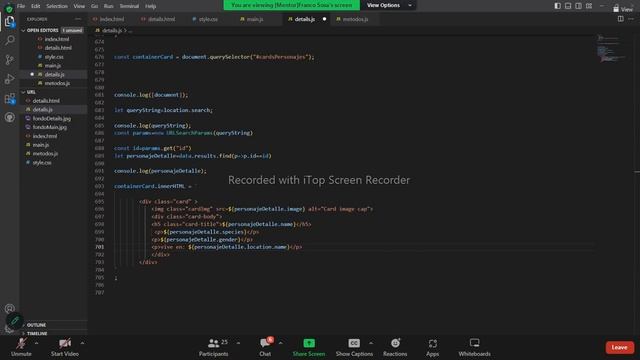Collapse the Open Editors section
Screen dimensions: 640x360
[53, 30]
